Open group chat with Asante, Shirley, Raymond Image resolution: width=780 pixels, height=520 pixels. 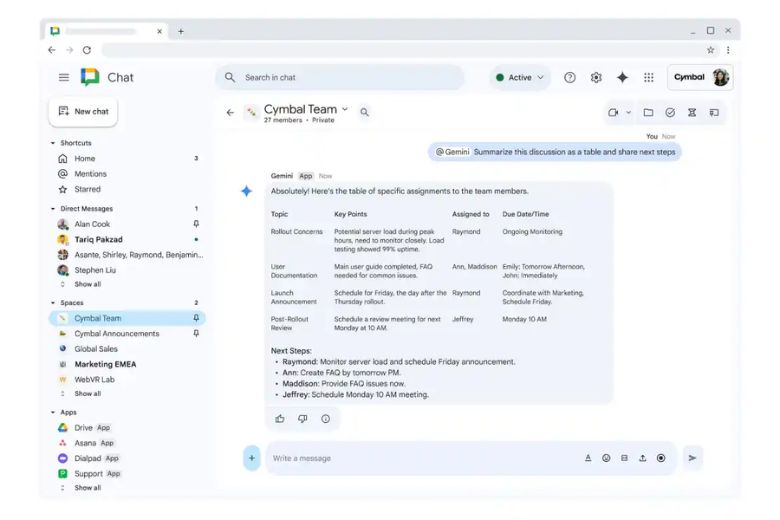click(127, 255)
